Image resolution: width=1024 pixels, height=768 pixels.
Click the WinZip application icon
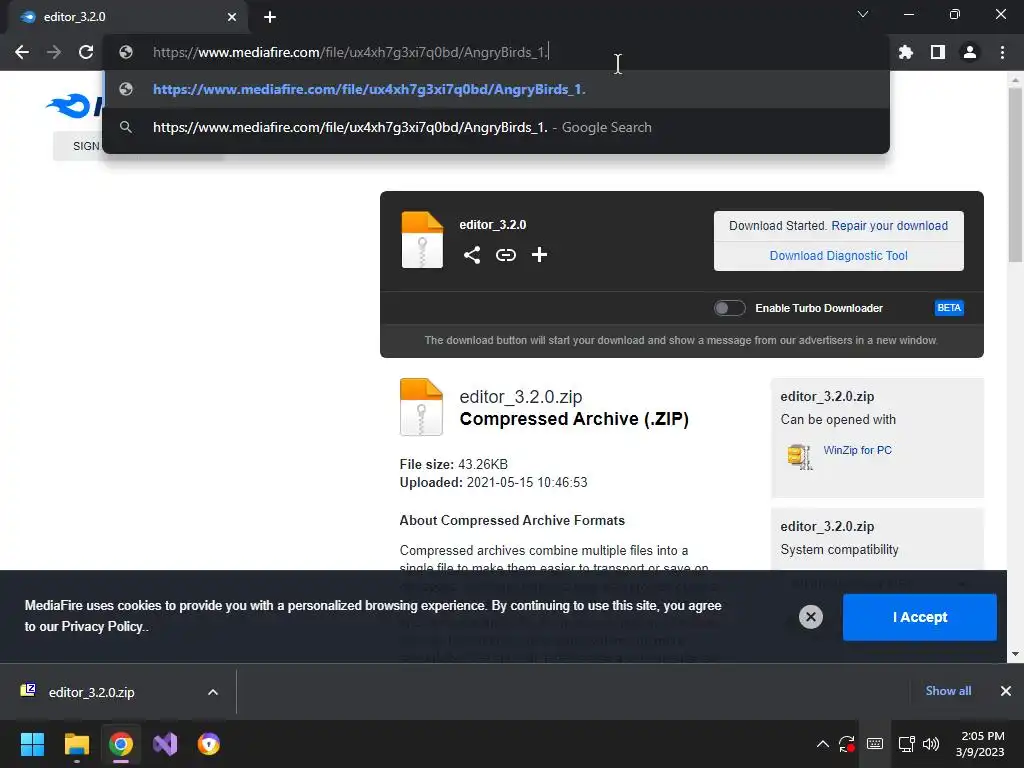[799, 456]
